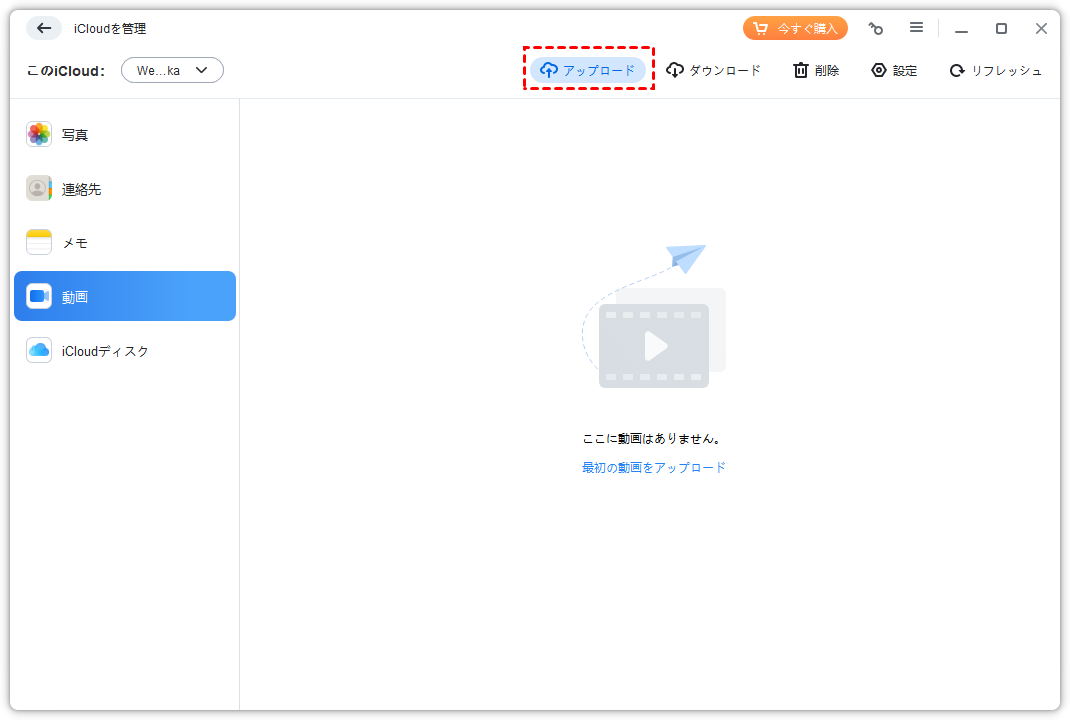Click the 最初の動画をアップロード link
Screen dimensions: 1070x720
(654, 467)
